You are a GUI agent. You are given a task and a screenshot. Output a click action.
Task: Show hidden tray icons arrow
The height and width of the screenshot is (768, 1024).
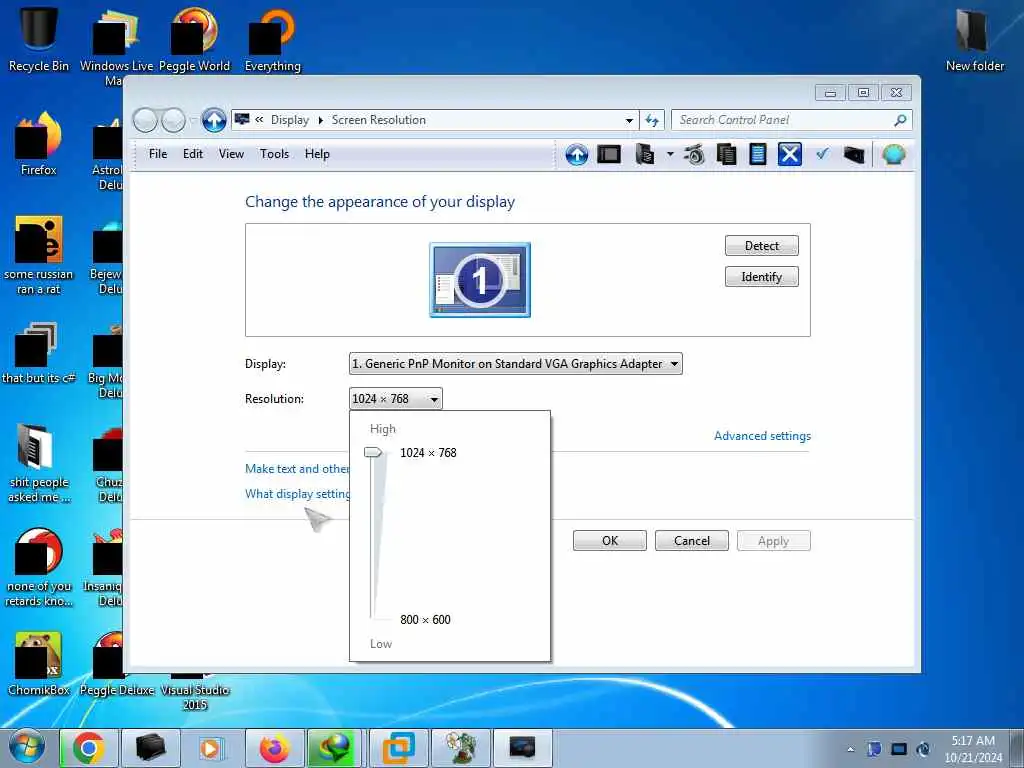click(850, 749)
